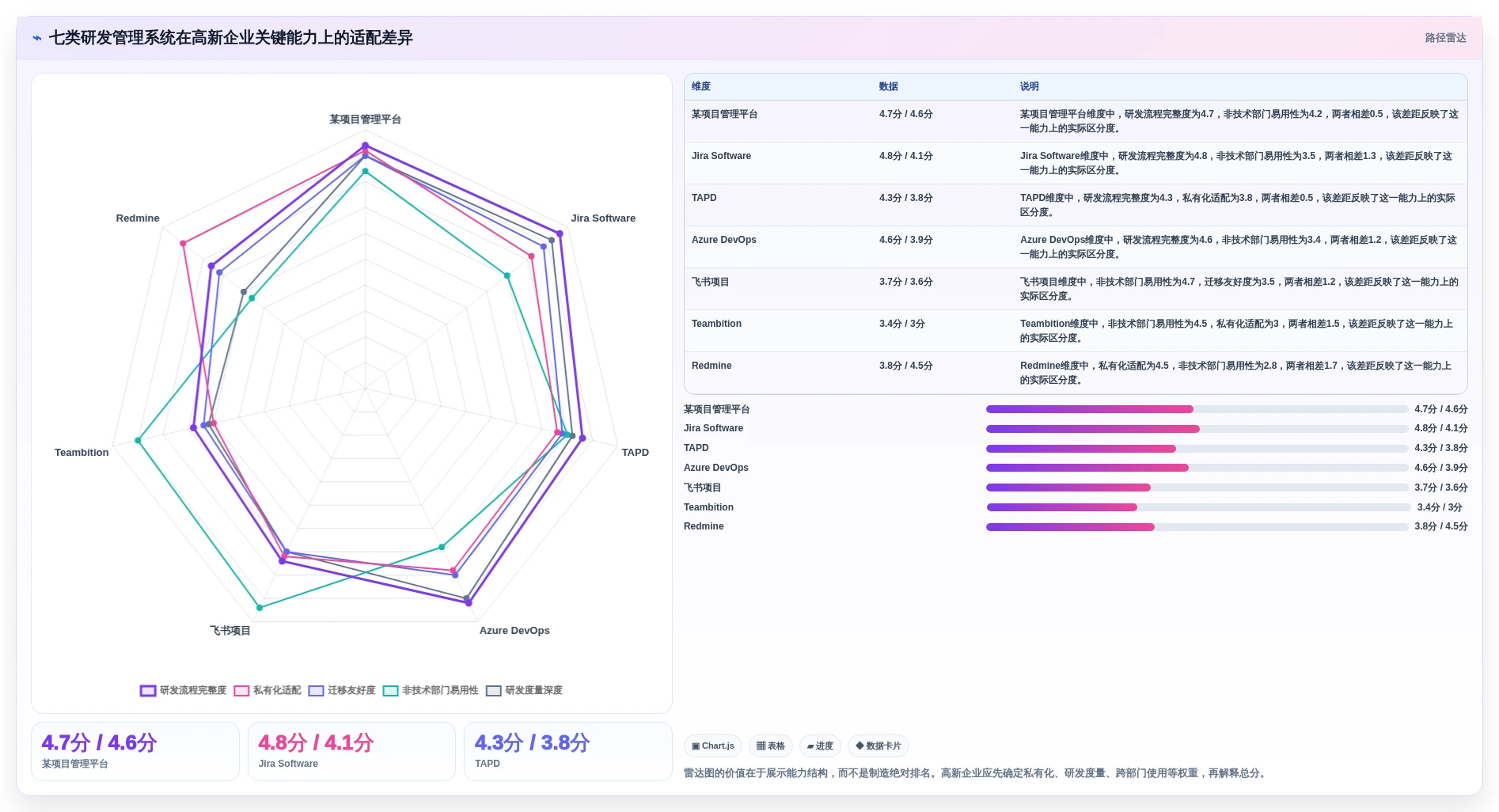This screenshot has width=1499, height=812.
Task: Click the dashboard title 七类研发管理系统
Action: point(231,38)
